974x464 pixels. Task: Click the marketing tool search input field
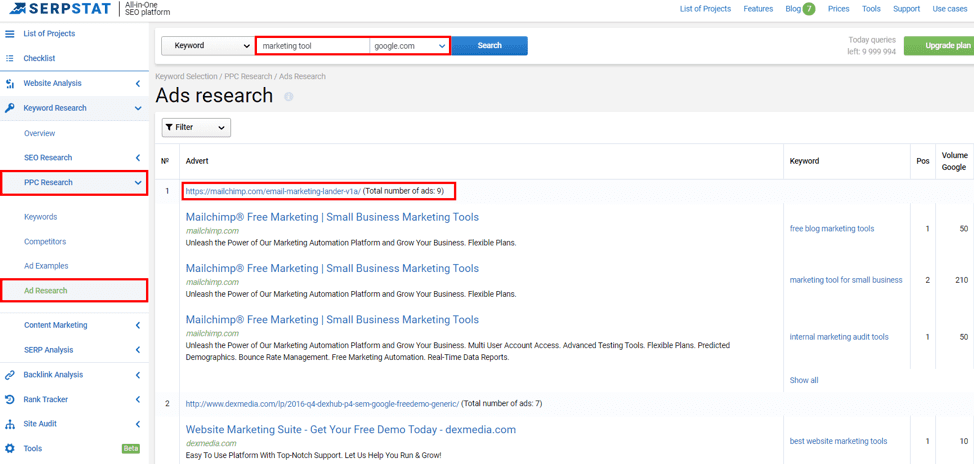click(313, 46)
